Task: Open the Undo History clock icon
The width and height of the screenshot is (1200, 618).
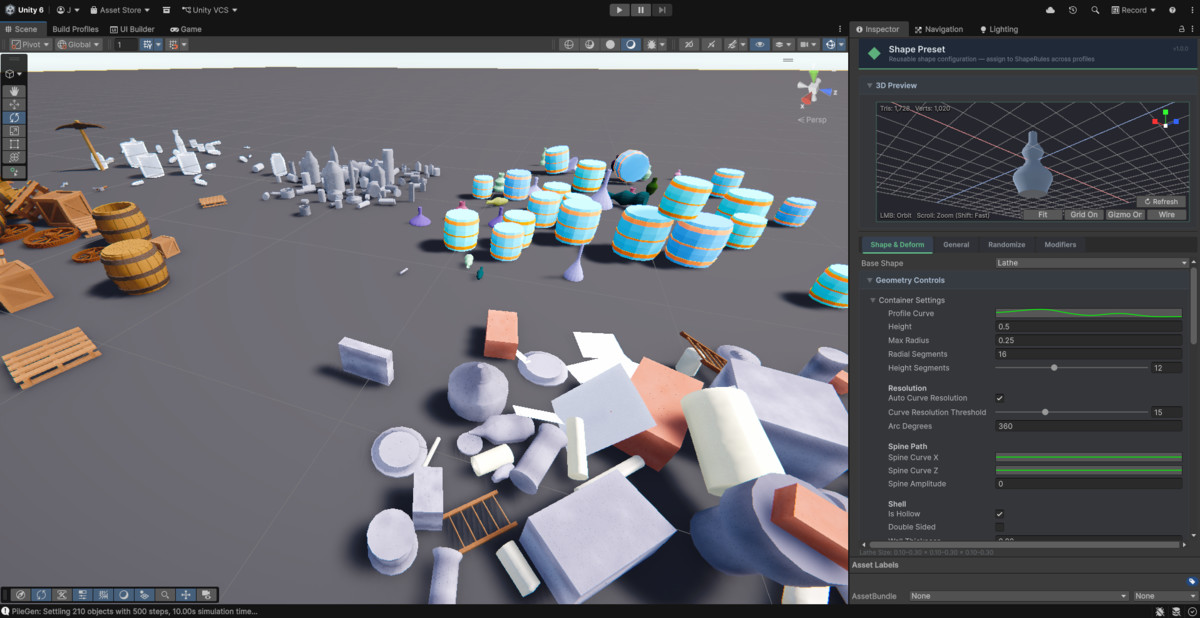Action: coord(1073,10)
